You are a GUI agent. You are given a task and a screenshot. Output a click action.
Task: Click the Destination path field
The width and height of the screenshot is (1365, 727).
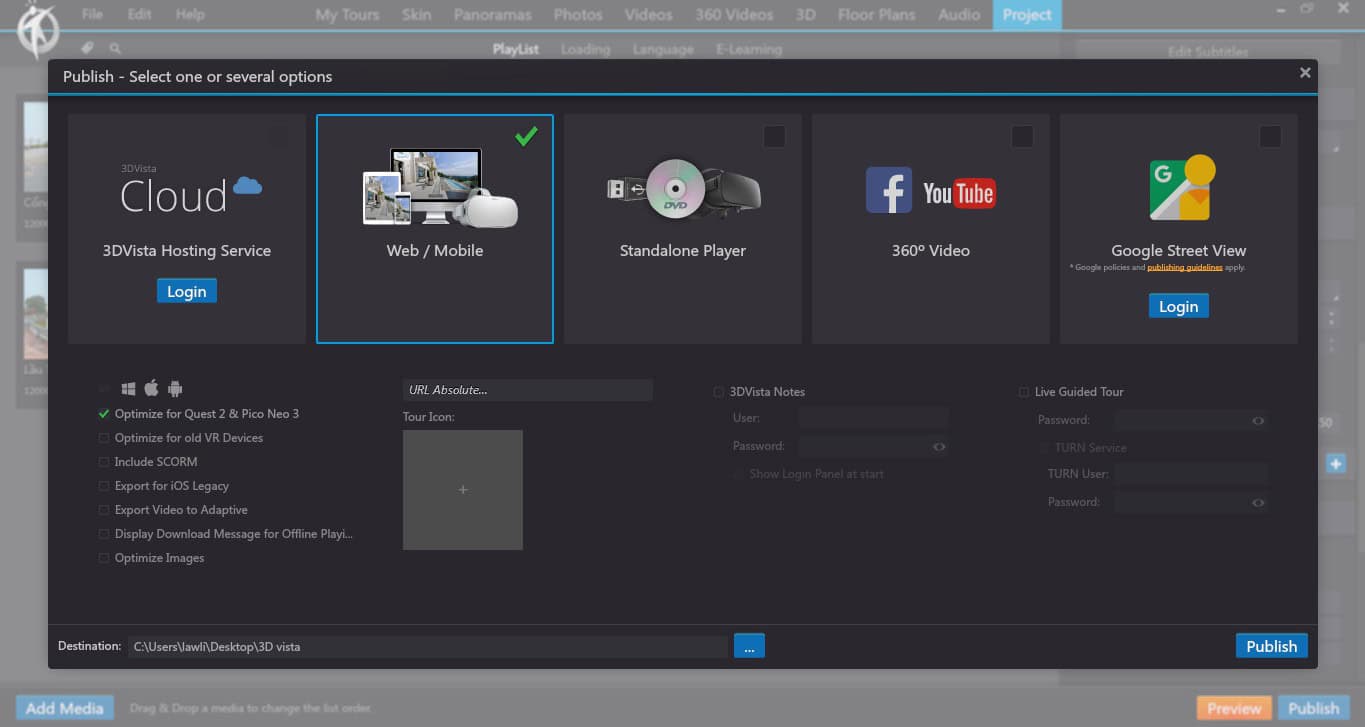coord(428,647)
